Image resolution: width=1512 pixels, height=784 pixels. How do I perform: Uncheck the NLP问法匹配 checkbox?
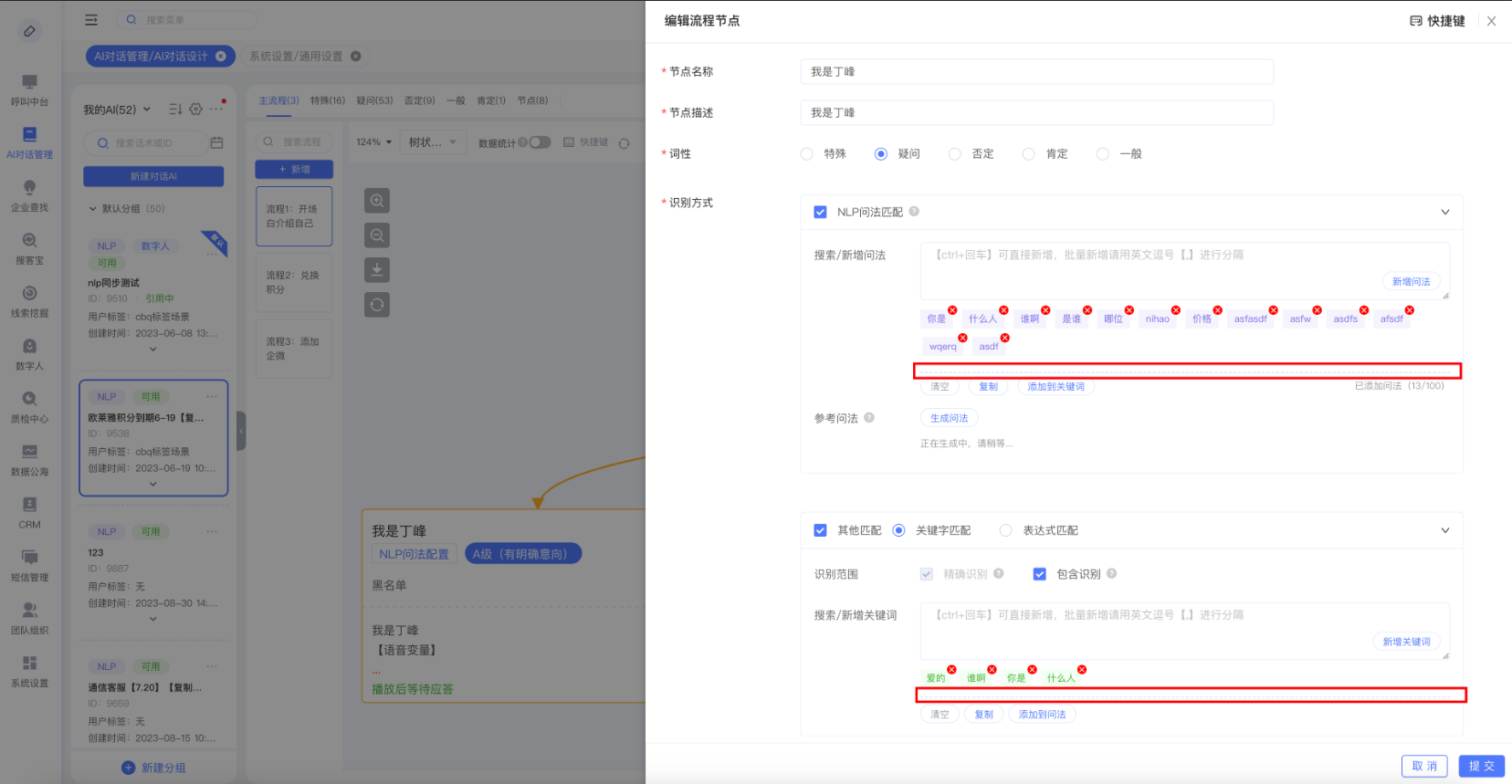(820, 212)
